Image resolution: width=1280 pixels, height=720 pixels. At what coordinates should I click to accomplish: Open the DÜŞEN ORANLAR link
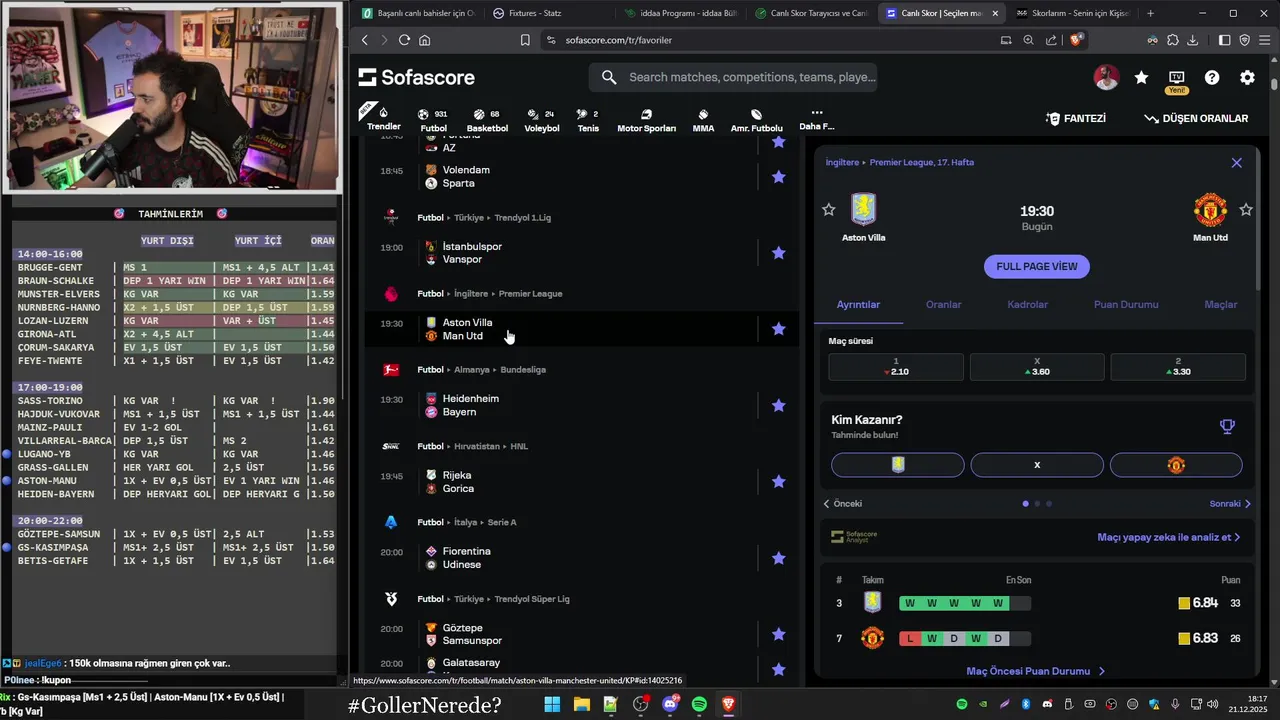tap(1196, 118)
